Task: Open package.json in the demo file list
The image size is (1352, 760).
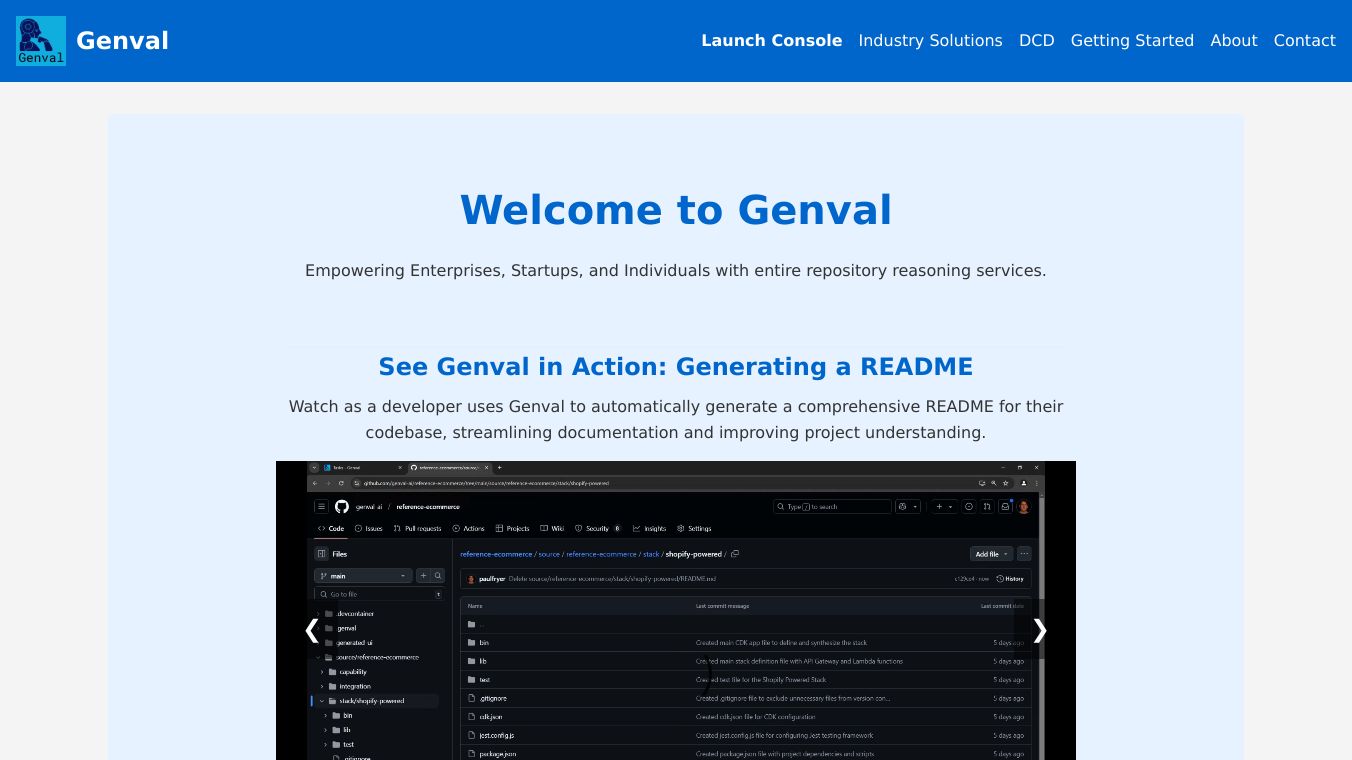Action: [497, 754]
